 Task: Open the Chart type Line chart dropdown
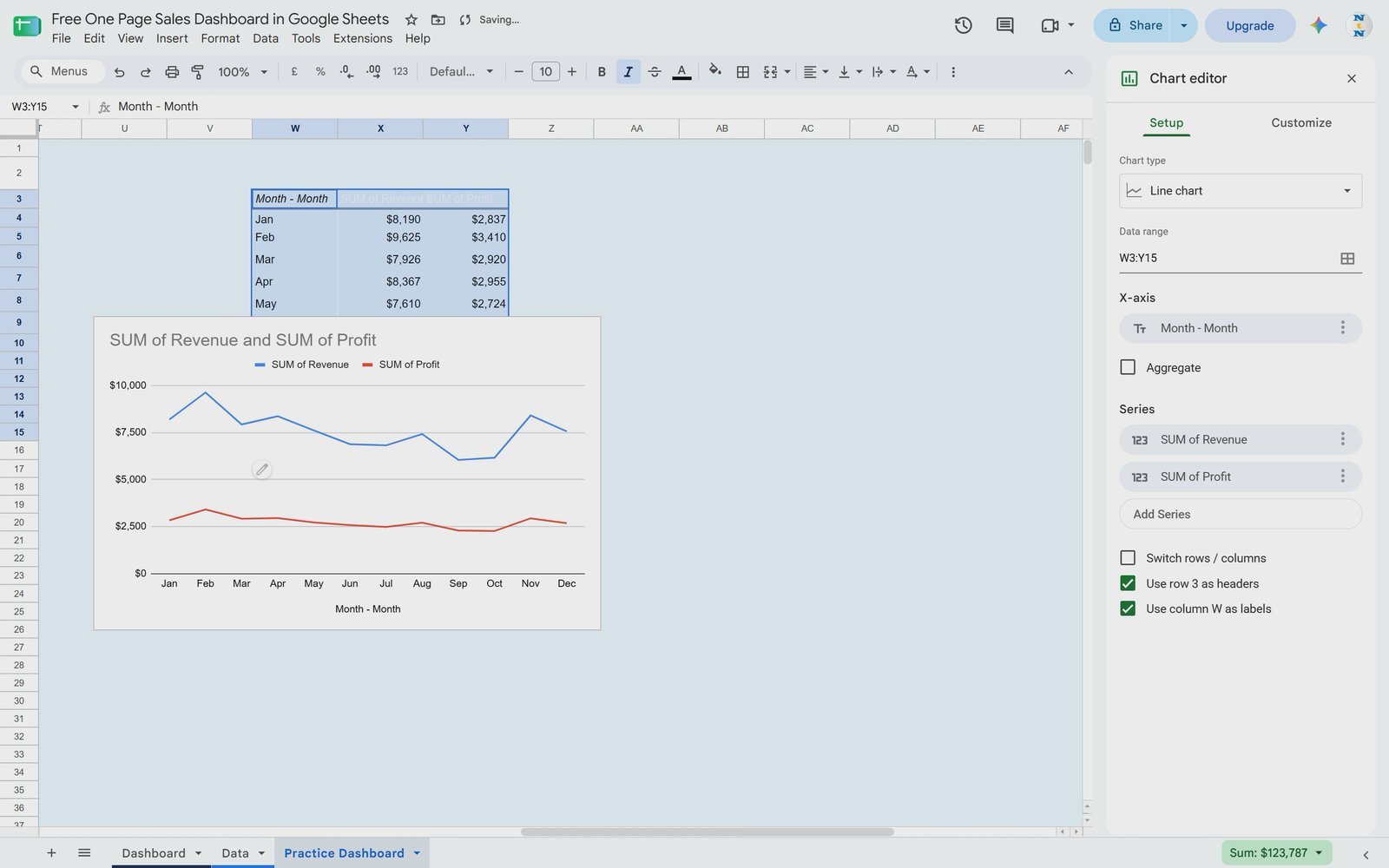tap(1241, 191)
